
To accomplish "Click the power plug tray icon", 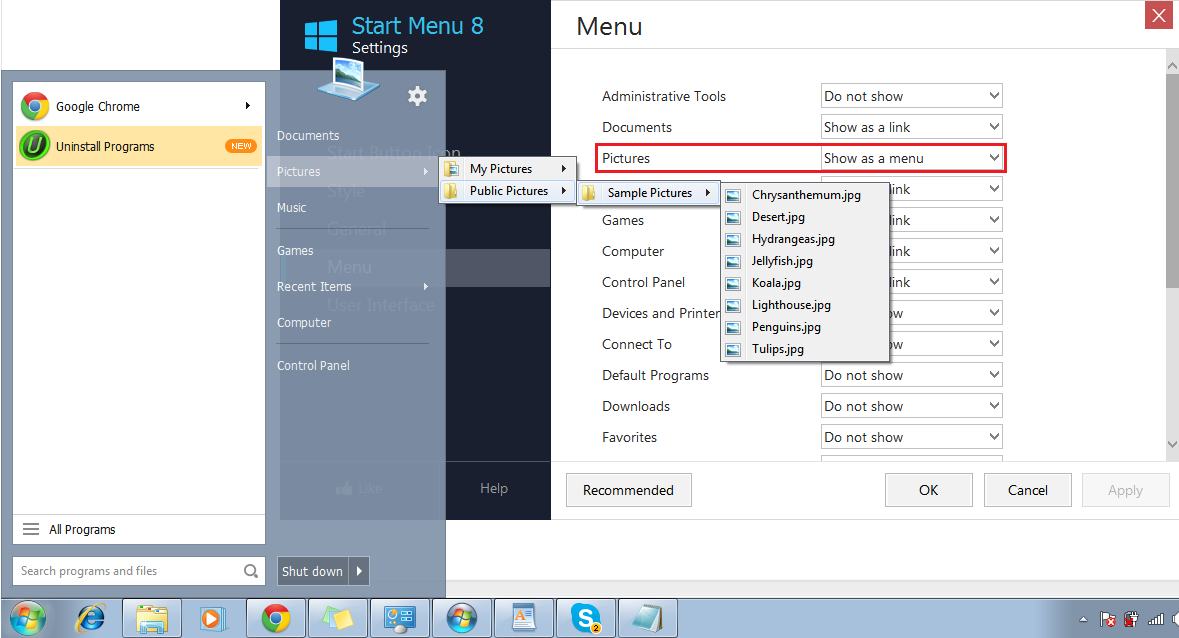I will point(1131,619).
